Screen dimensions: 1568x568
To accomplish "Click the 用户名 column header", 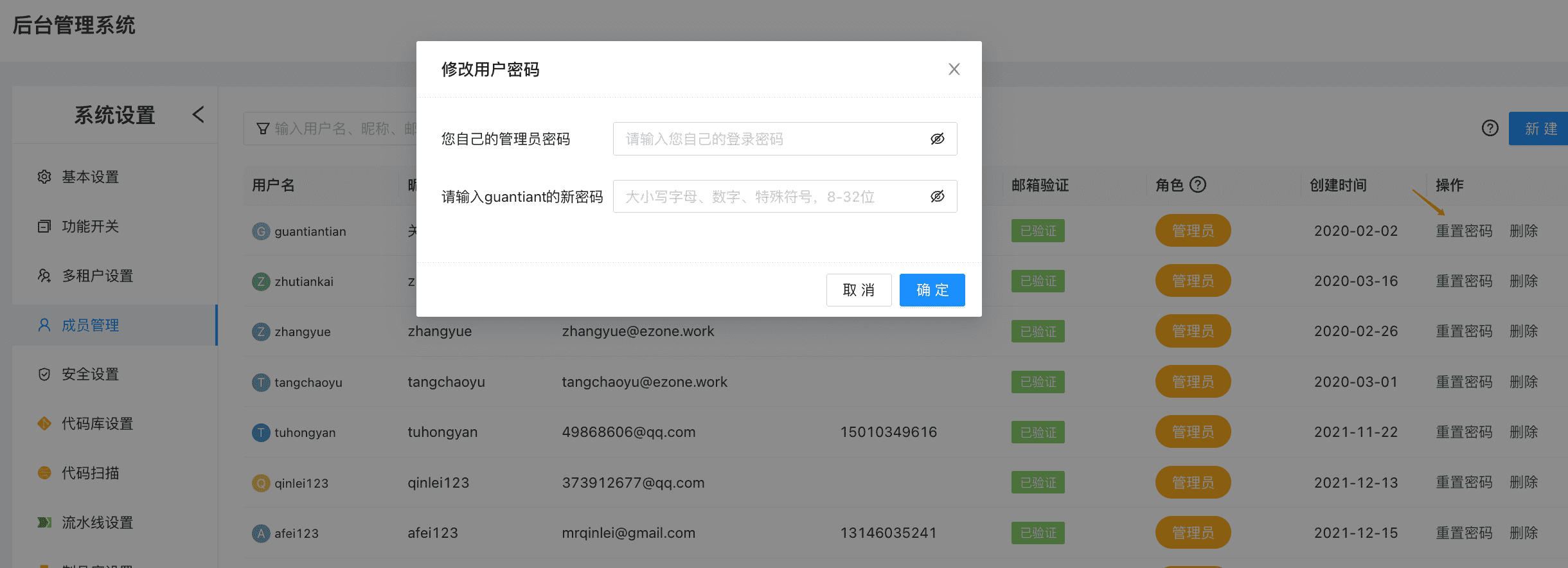I will click(x=273, y=185).
